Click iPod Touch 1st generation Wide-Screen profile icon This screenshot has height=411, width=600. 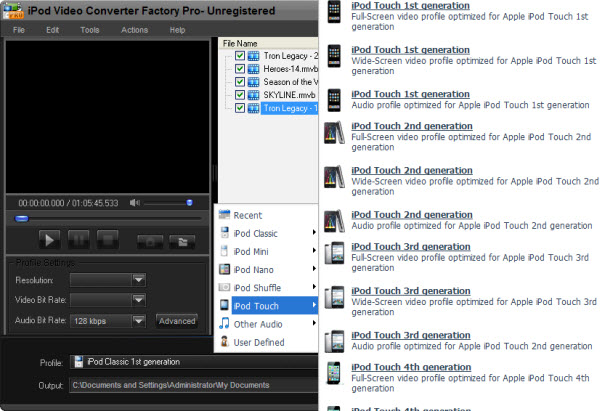[334, 56]
